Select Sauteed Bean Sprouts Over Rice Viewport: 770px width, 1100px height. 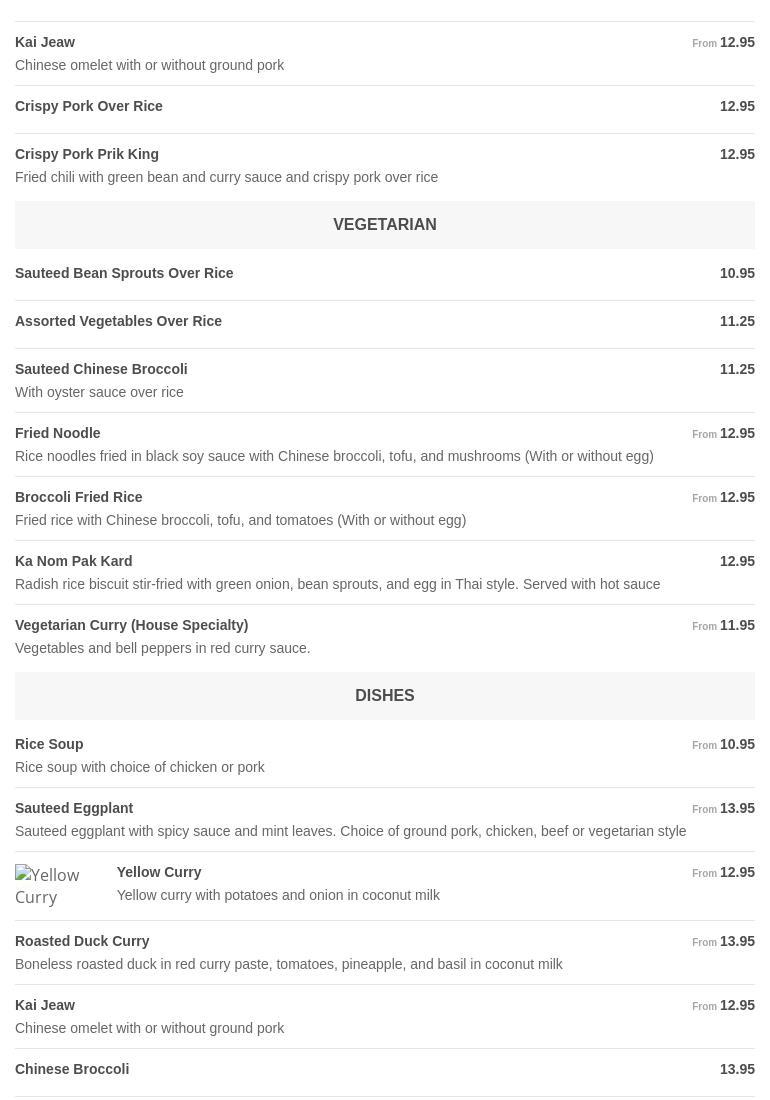[124, 273]
